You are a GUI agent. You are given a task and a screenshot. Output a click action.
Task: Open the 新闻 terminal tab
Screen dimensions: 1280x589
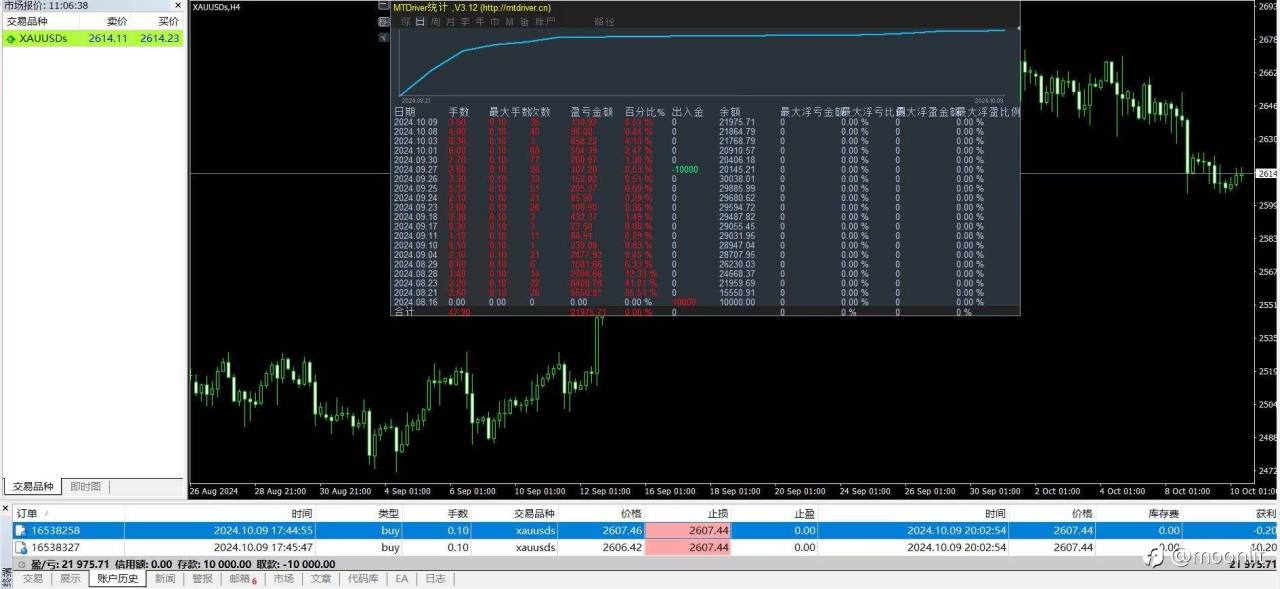point(165,579)
